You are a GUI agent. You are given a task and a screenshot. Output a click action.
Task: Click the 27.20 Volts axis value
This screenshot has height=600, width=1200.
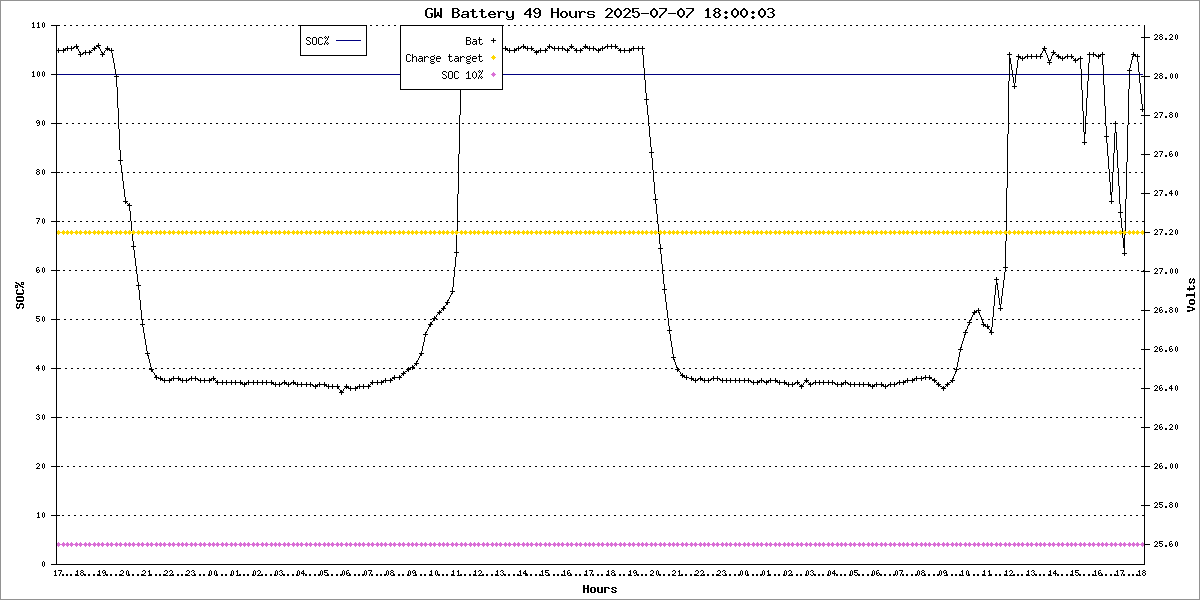[x=1166, y=232]
